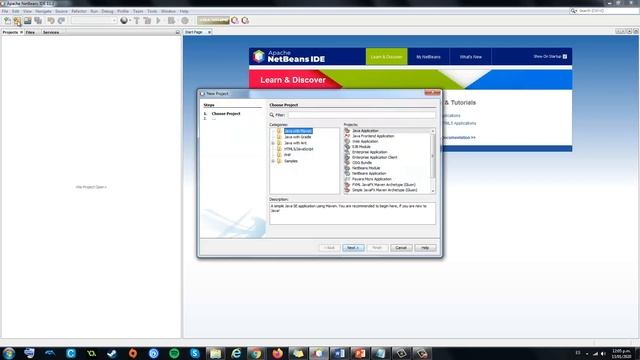Screen dimensions: 640x360
Task: Toggle the Show On Startup checkbox
Action: coord(565,56)
